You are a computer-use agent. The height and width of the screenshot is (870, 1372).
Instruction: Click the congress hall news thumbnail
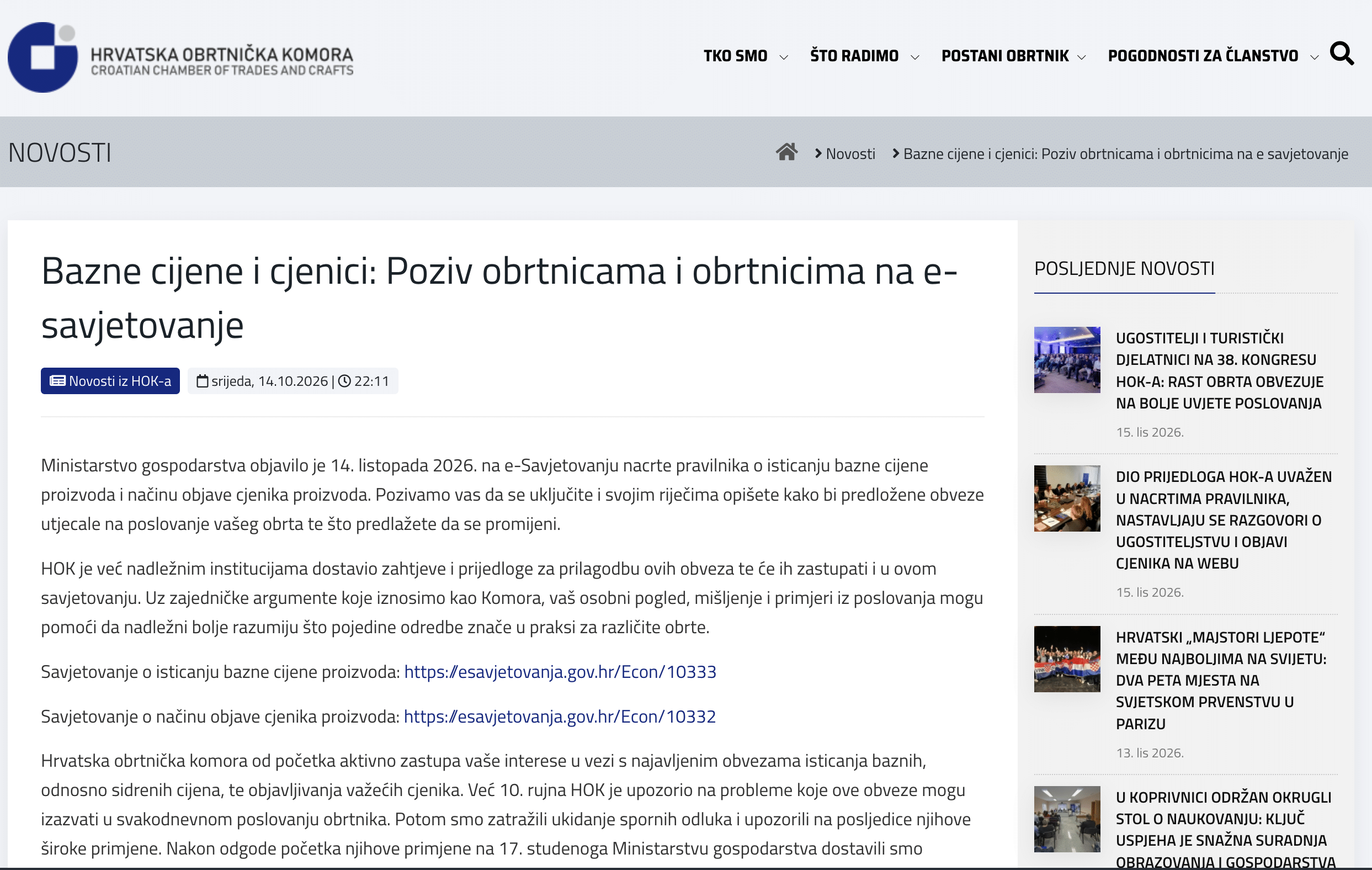coord(1067,359)
